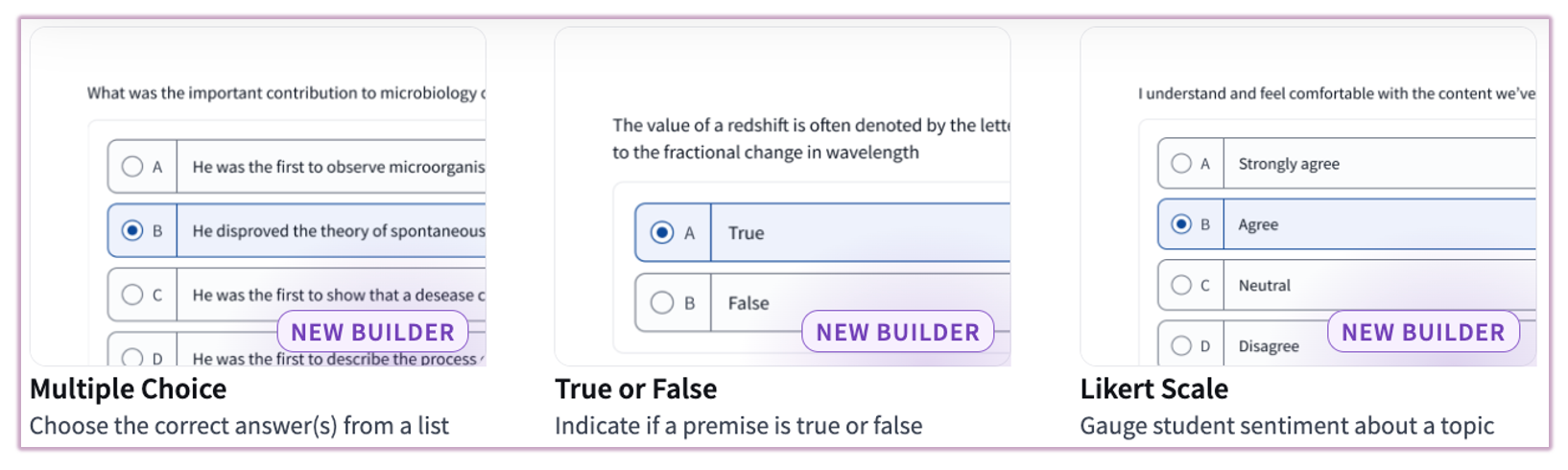
Task: Pick answer 'He was the first to observe microorganisms'
Action: 338,167
